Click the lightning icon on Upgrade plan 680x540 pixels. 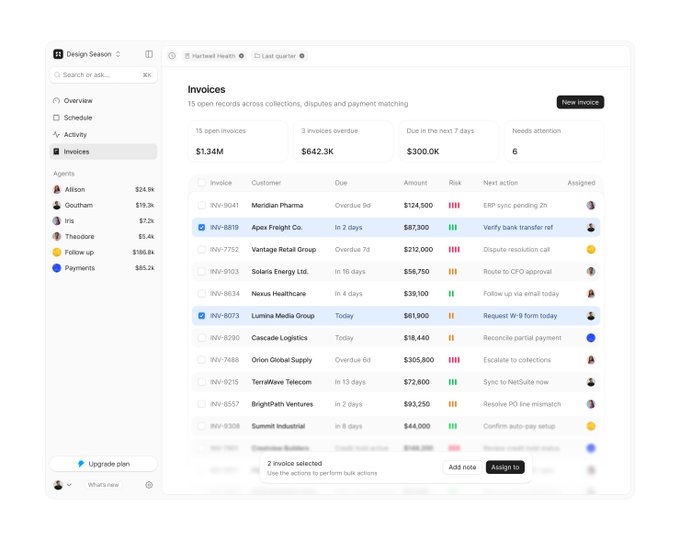tap(81, 464)
